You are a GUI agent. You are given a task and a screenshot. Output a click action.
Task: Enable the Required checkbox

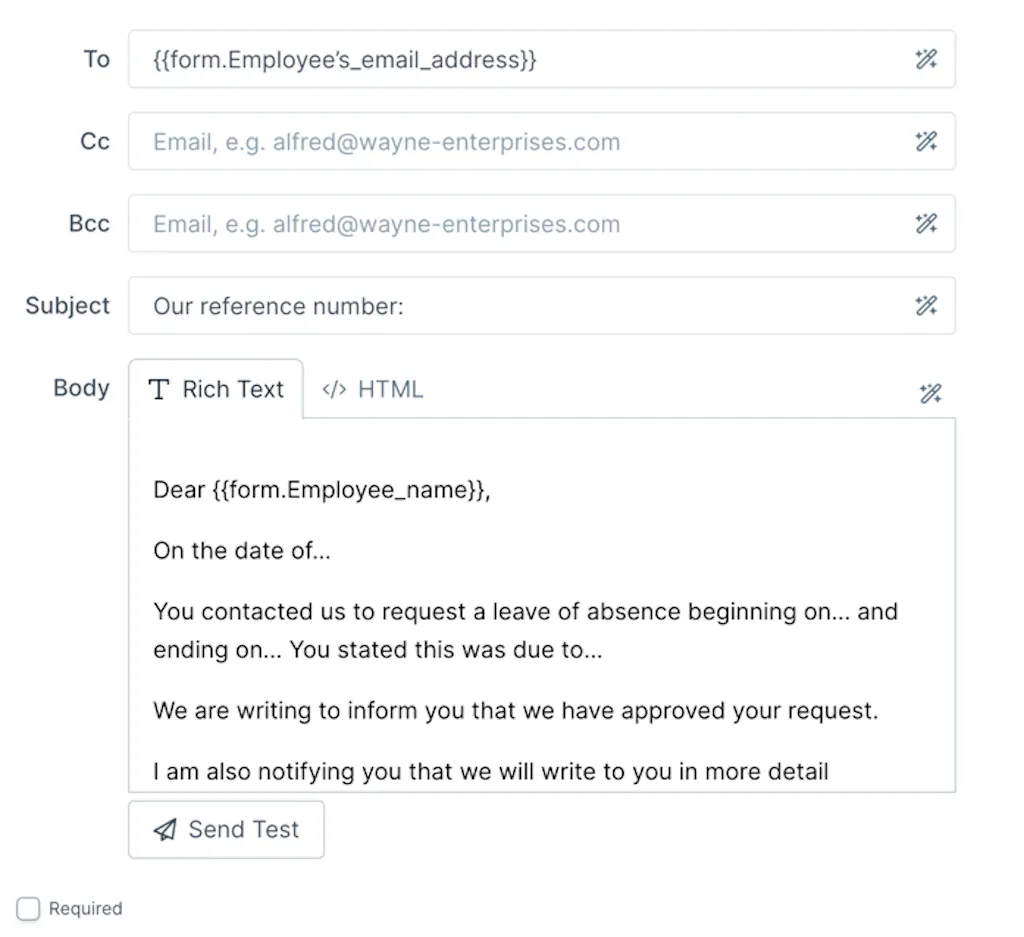28,908
